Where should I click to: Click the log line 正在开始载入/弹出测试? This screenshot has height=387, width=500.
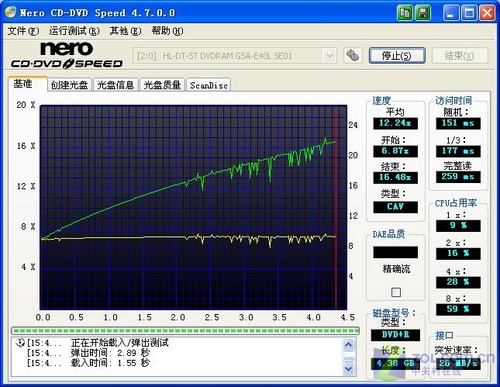pyautogui.click(x=120, y=343)
